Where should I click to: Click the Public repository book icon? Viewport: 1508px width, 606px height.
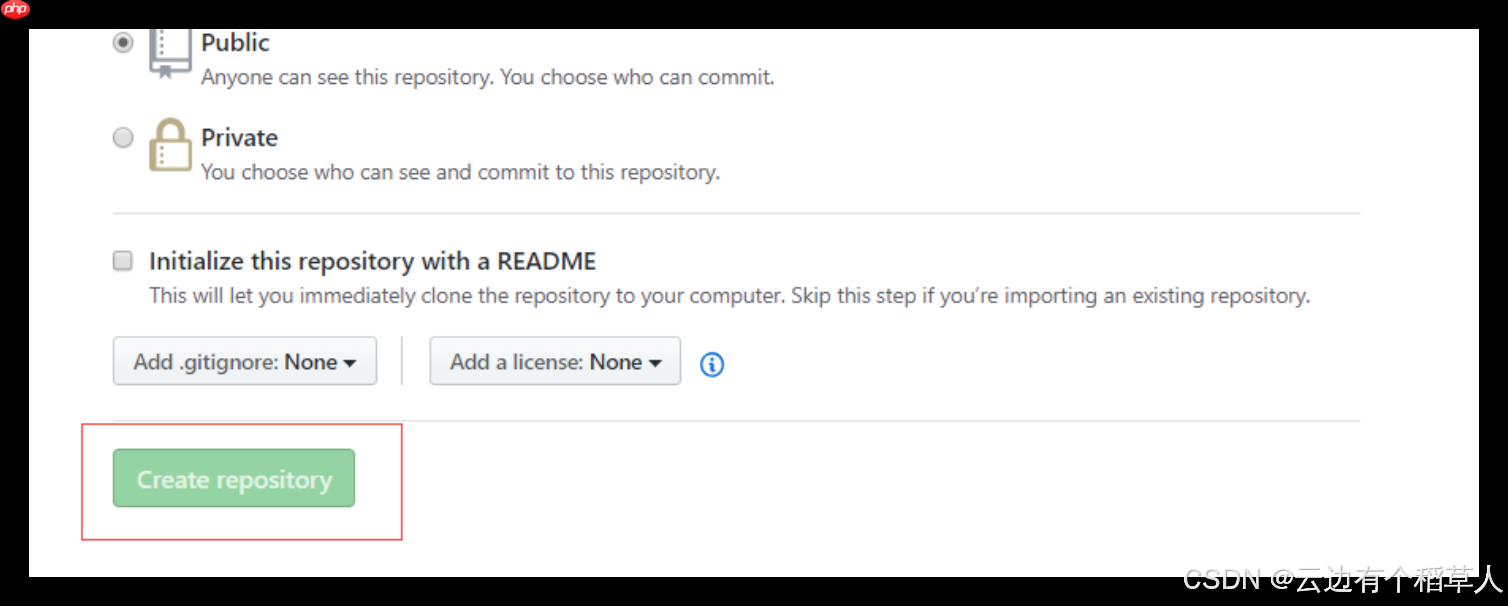pyautogui.click(x=170, y=52)
